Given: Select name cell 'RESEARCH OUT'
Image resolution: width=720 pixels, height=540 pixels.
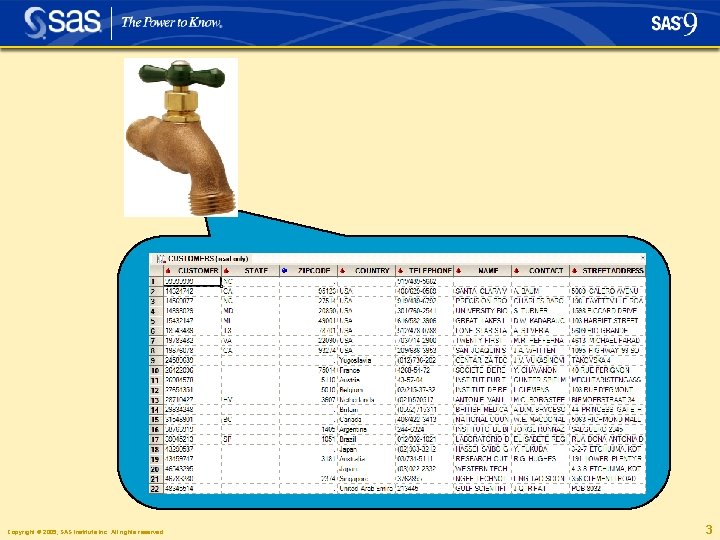Looking at the screenshot, I should (x=482, y=459).
